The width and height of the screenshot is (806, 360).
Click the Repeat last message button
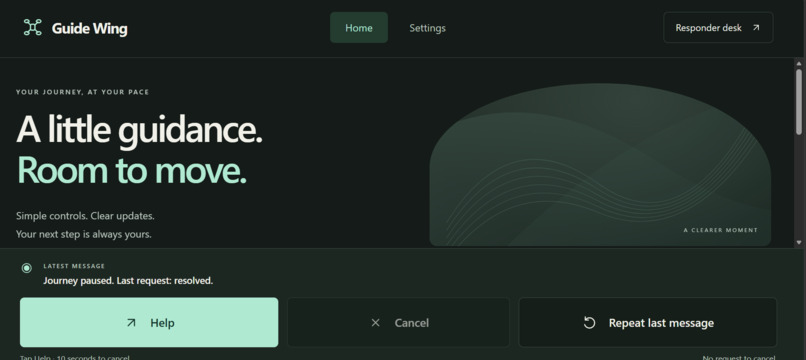[648, 322]
